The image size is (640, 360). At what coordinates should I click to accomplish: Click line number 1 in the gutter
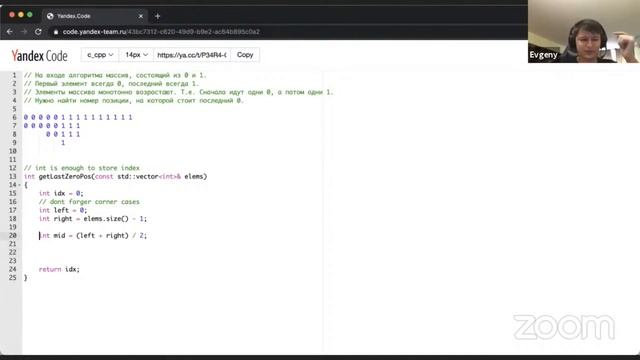pyautogui.click(x=14, y=76)
